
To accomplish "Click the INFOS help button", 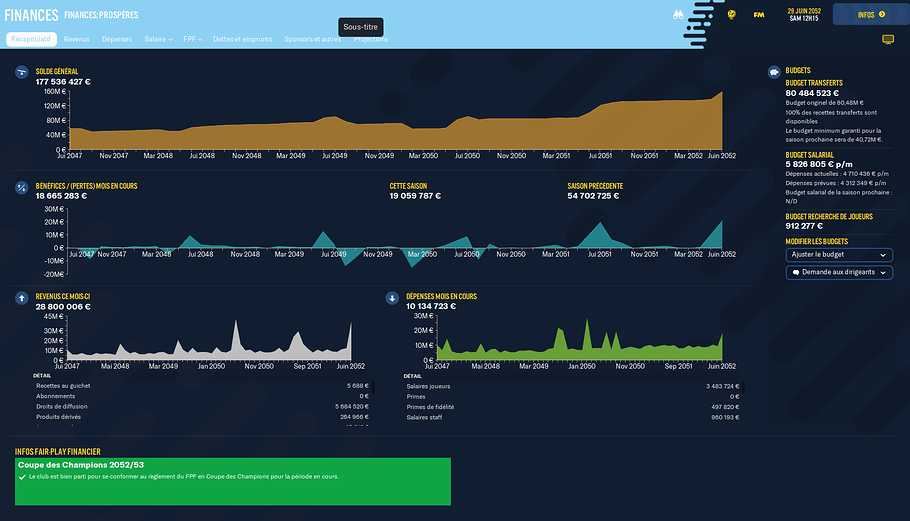I will click(x=871, y=14).
